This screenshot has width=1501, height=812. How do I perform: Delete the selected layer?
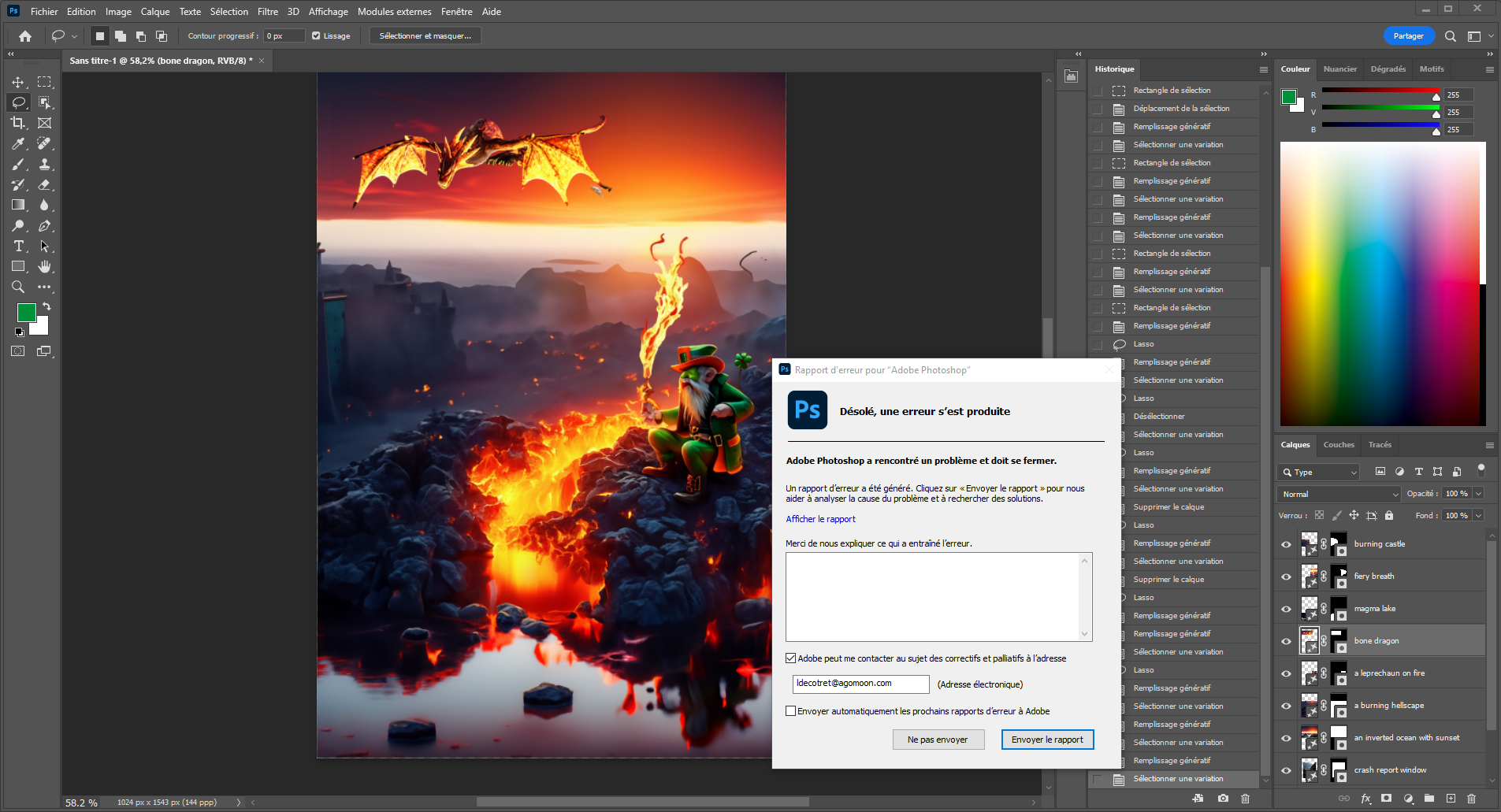coord(1470,799)
